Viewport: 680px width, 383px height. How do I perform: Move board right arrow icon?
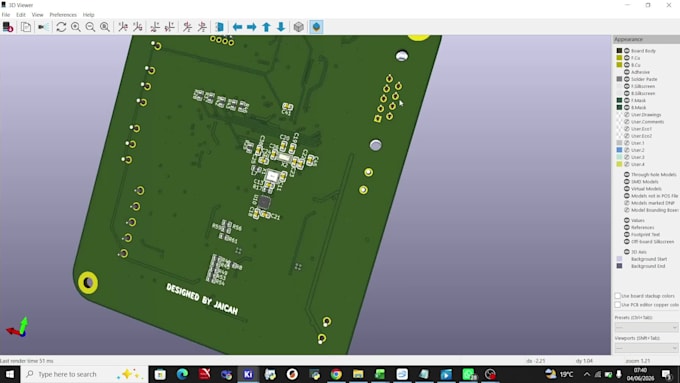pyautogui.click(x=252, y=27)
